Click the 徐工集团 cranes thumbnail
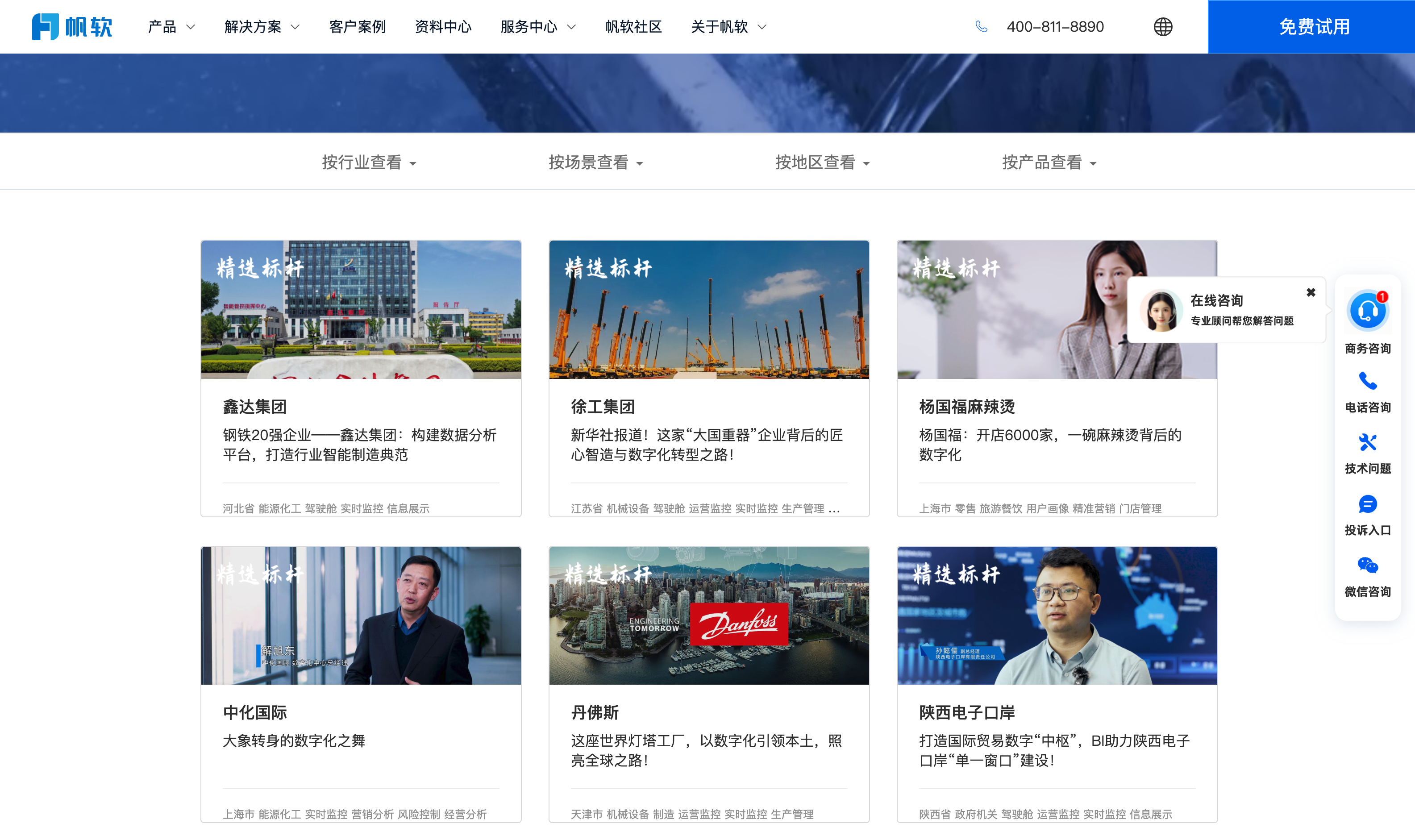Screen dimensions: 1415x840 (x=709, y=310)
